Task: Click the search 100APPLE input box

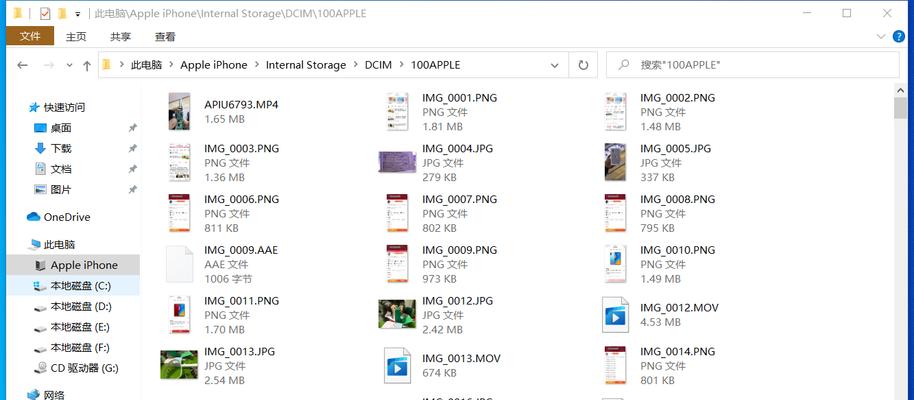Action: (753, 65)
